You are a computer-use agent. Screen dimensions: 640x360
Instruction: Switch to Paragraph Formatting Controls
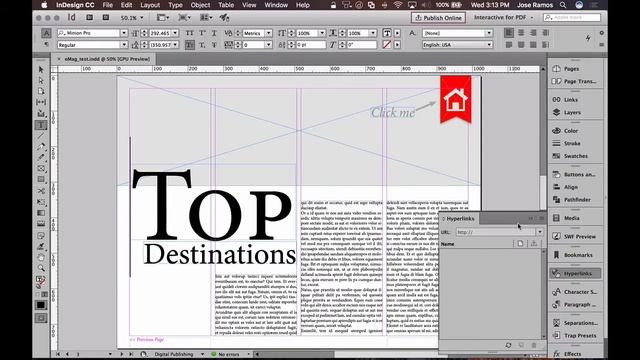(46, 44)
